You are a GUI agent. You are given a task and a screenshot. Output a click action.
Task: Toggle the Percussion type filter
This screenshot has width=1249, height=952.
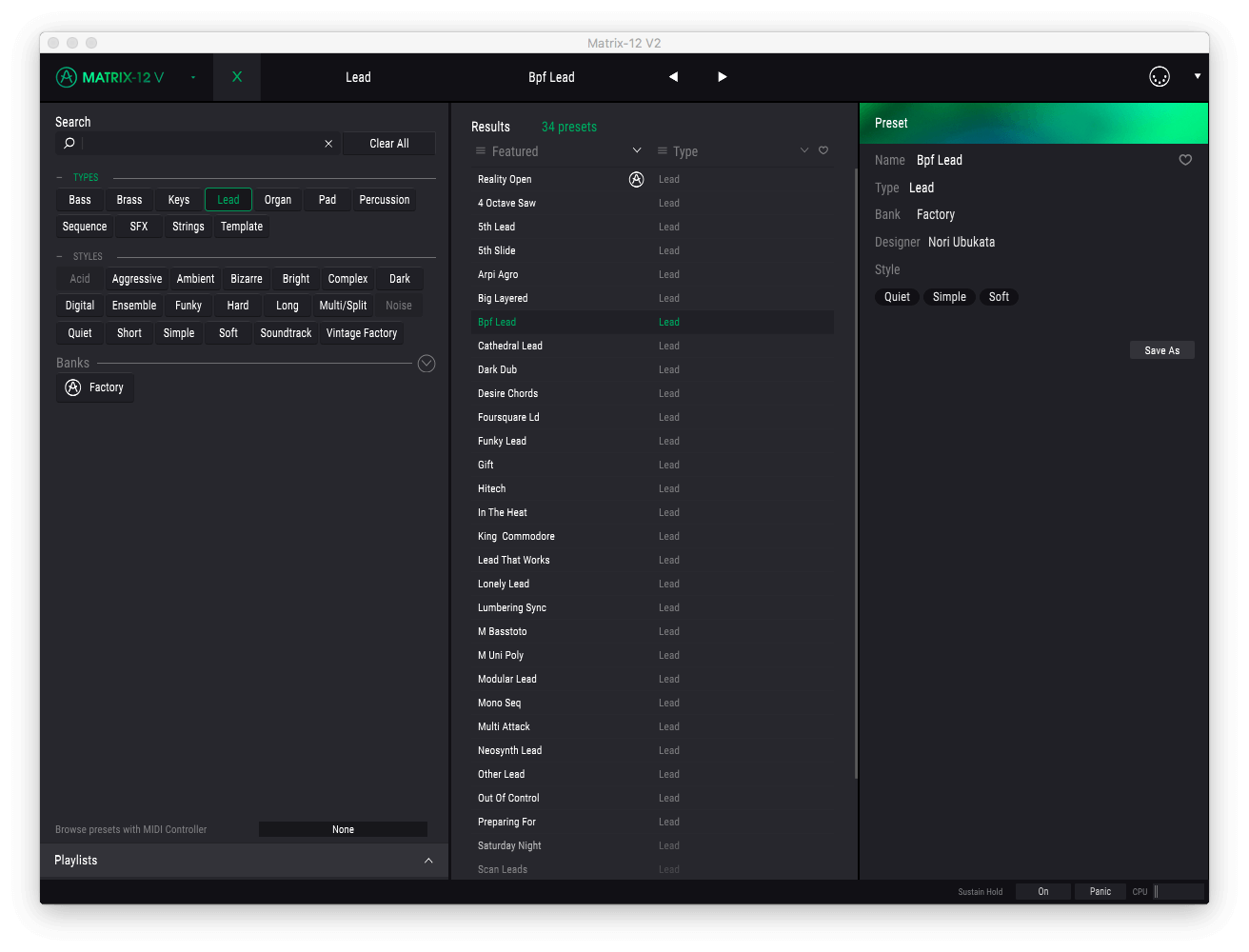(385, 200)
